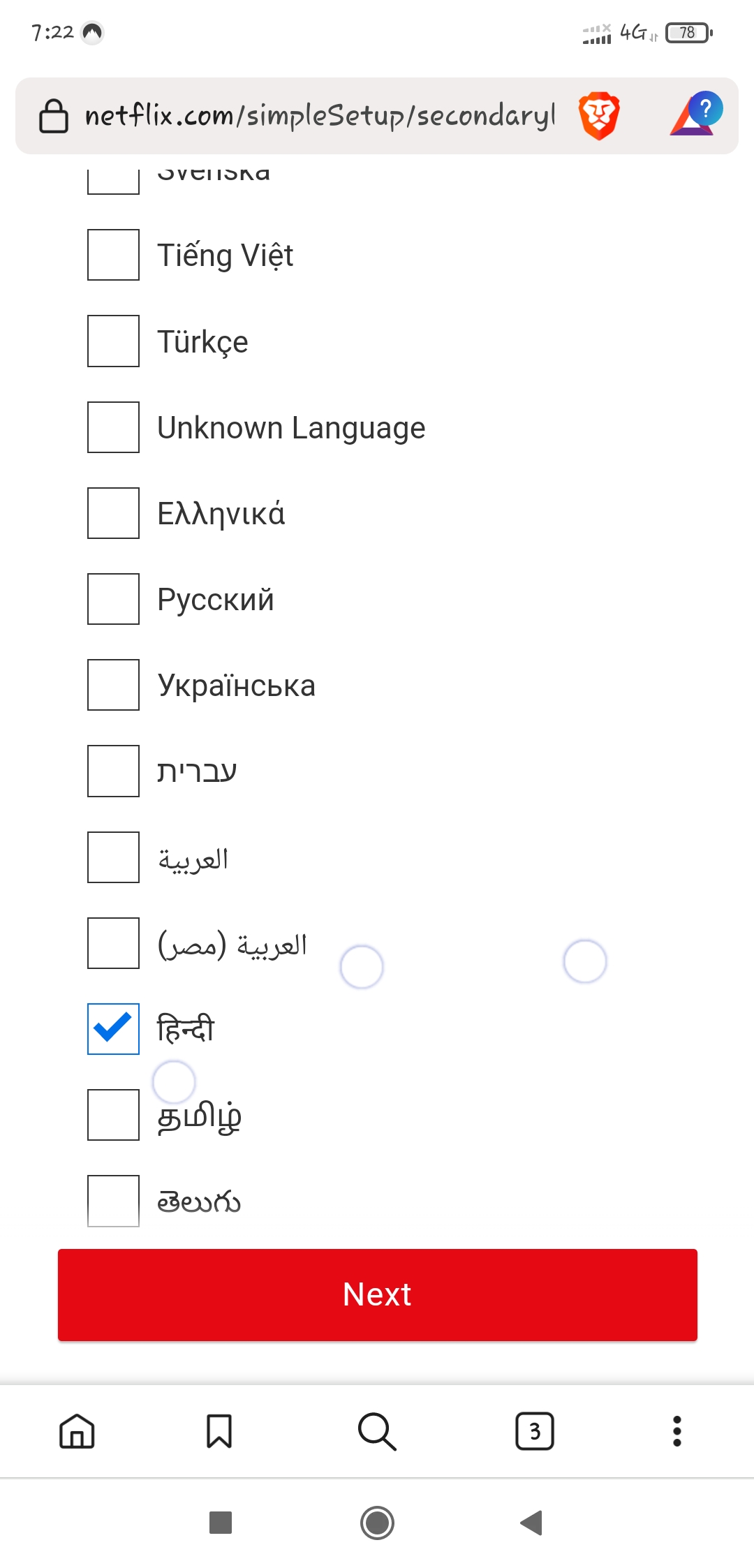Uncheck the Hindi language checkbox

point(113,1028)
